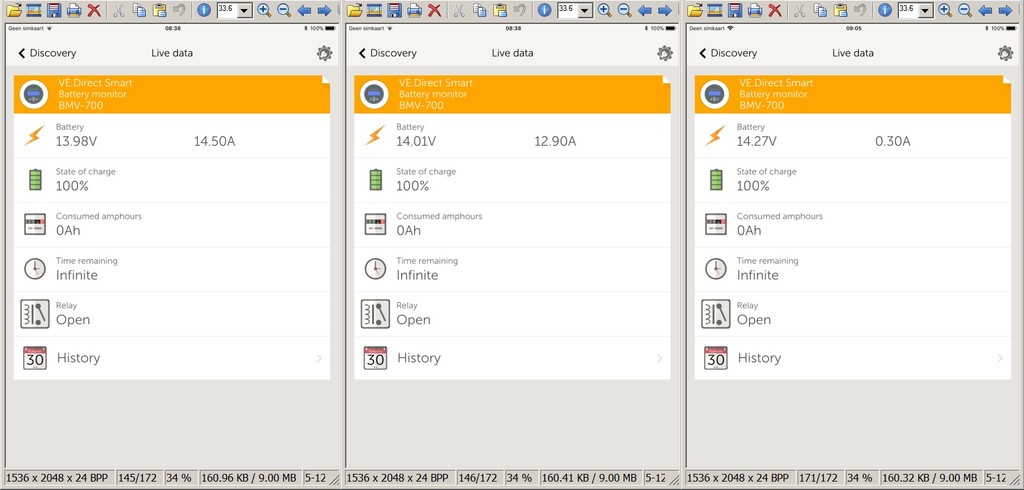Image resolution: width=1024 pixels, height=490 pixels.
Task: Paste into the right viewer window
Action: 840,10
